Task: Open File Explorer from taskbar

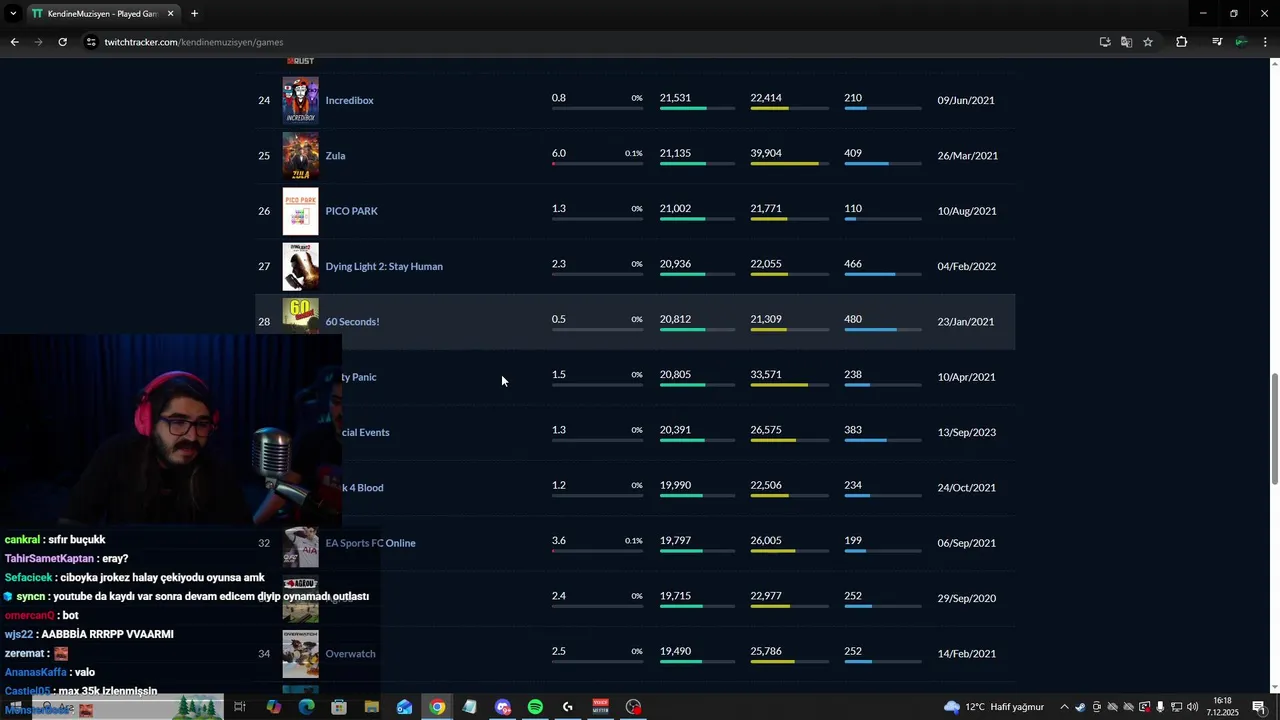Action: [x=372, y=707]
